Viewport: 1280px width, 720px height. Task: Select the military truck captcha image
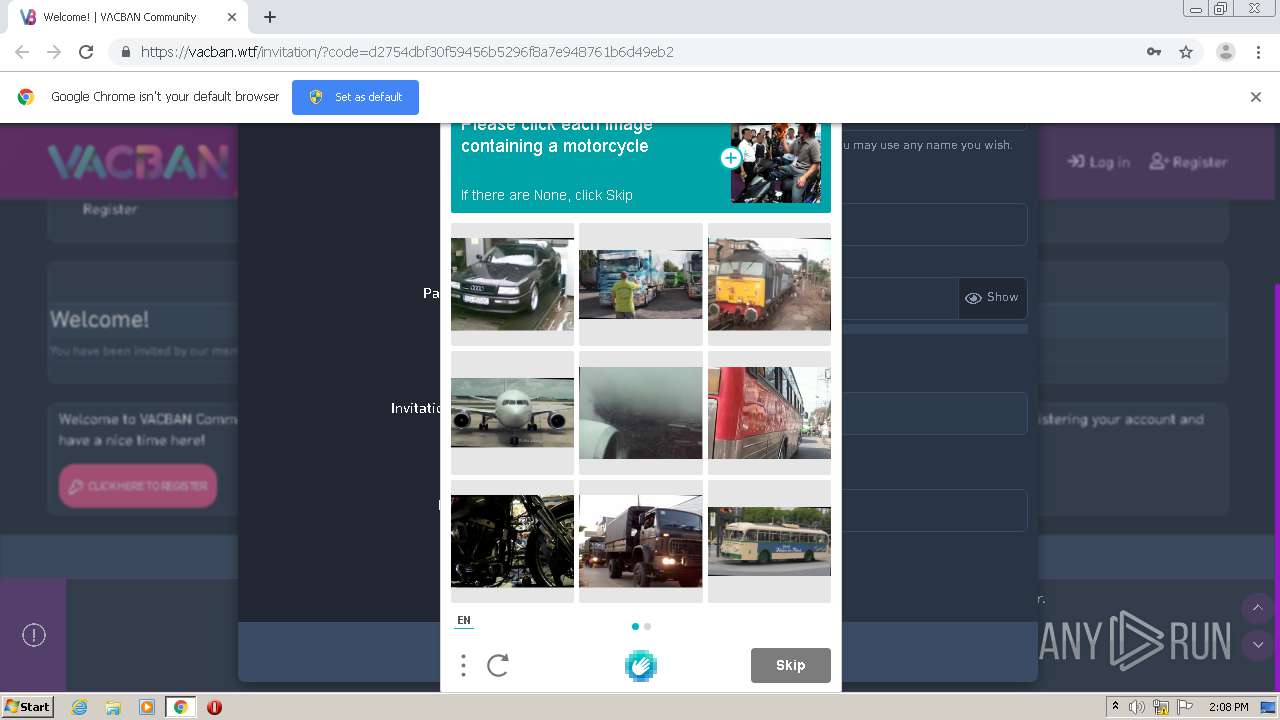(640, 541)
